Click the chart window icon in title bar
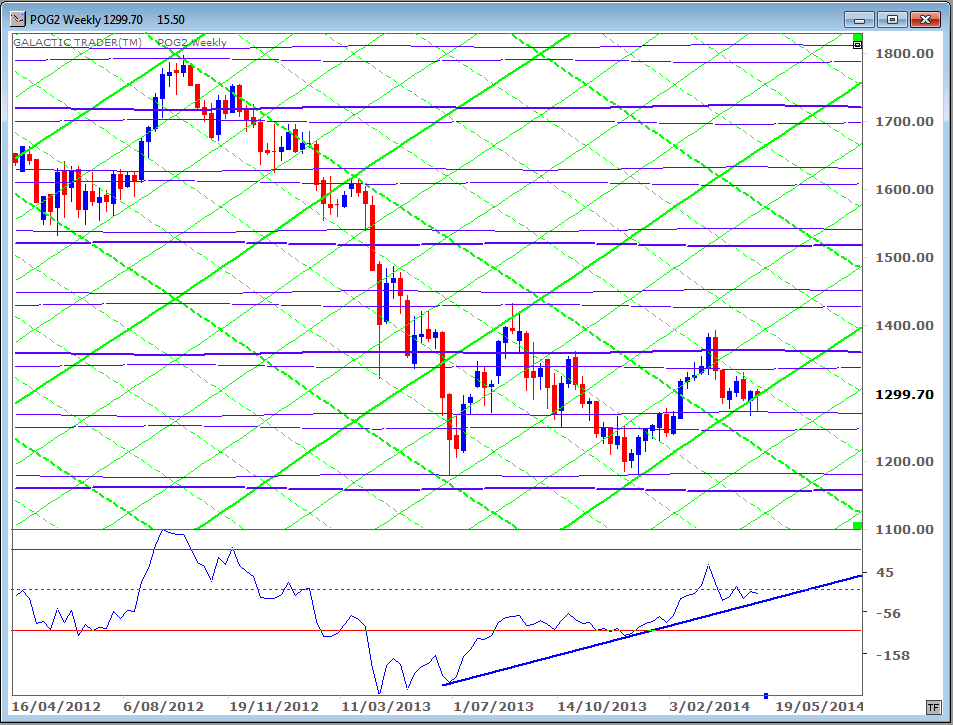Screen dimensions: 953x725 [x=18, y=19]
